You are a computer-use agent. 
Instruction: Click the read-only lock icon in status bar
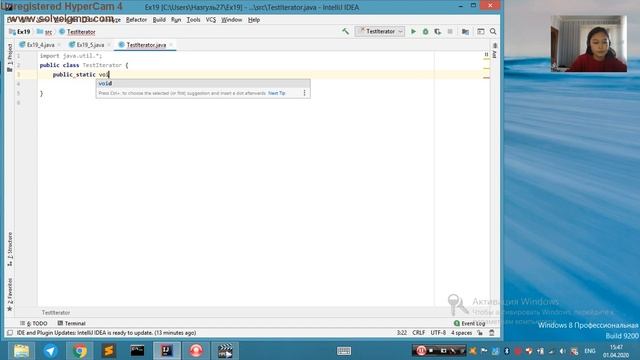pyautogui.click(x=480, y=333)
